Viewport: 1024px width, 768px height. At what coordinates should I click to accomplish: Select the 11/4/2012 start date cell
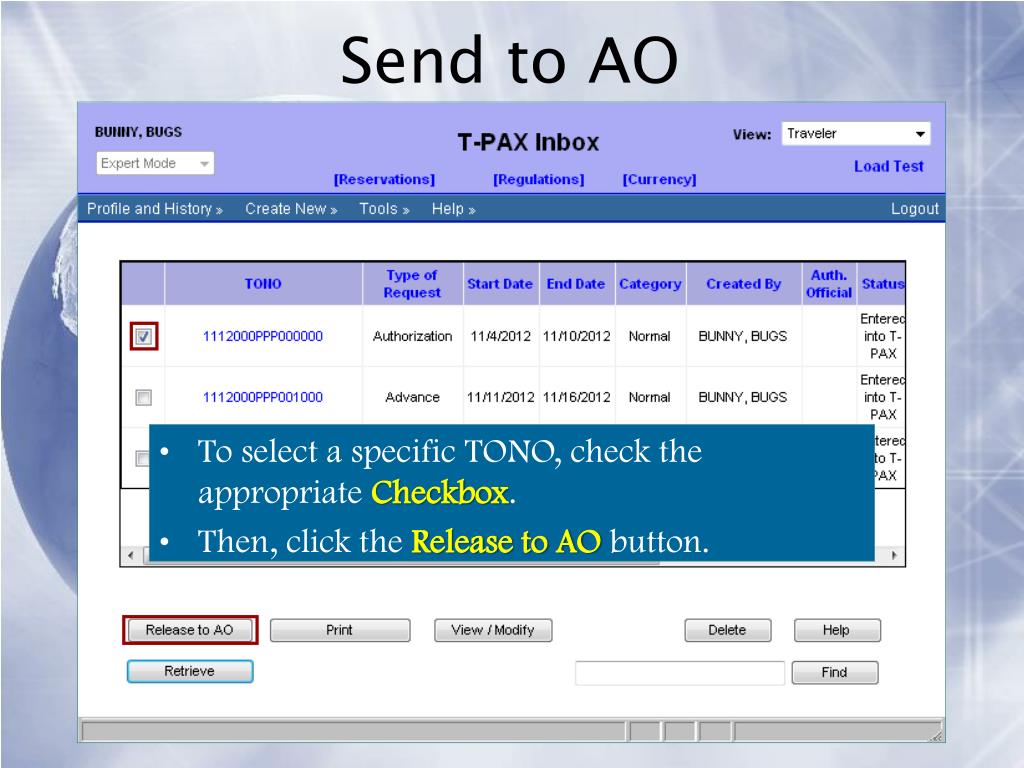click(500, 336)
